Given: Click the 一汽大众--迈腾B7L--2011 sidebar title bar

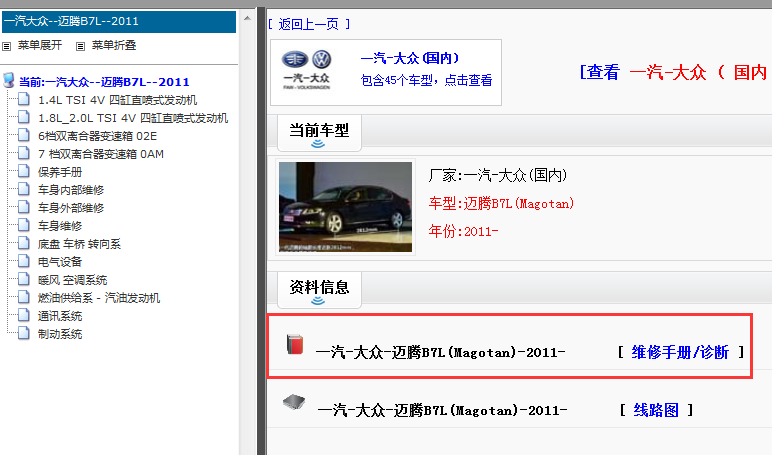Looking at the screenshot, I should (119, 22).
